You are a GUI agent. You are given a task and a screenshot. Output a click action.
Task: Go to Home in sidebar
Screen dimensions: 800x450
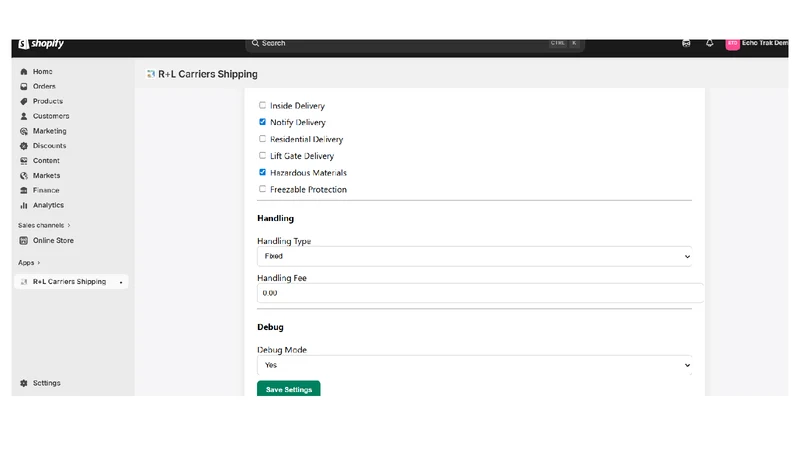[42, 72]
